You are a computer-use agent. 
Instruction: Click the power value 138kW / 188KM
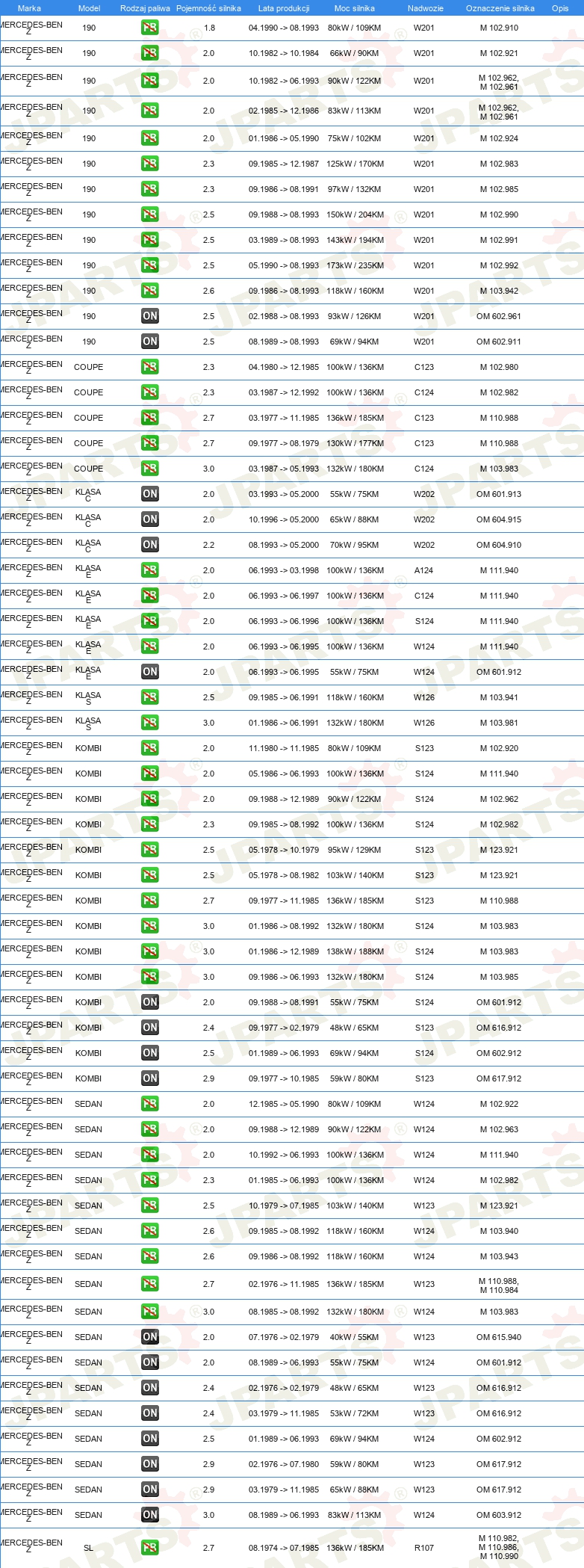click(x=355, y=951)
